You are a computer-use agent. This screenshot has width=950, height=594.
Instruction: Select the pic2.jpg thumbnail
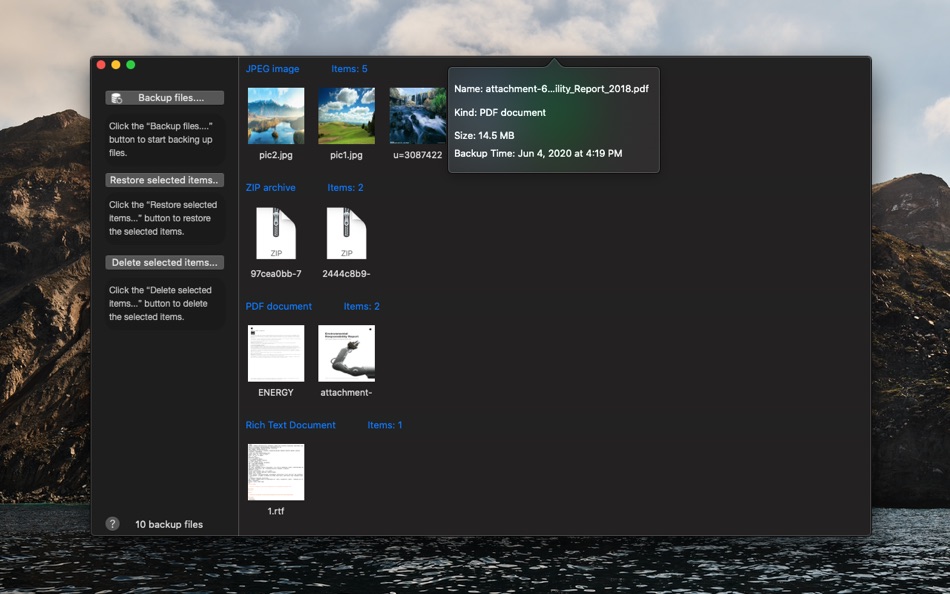[276, 116]
